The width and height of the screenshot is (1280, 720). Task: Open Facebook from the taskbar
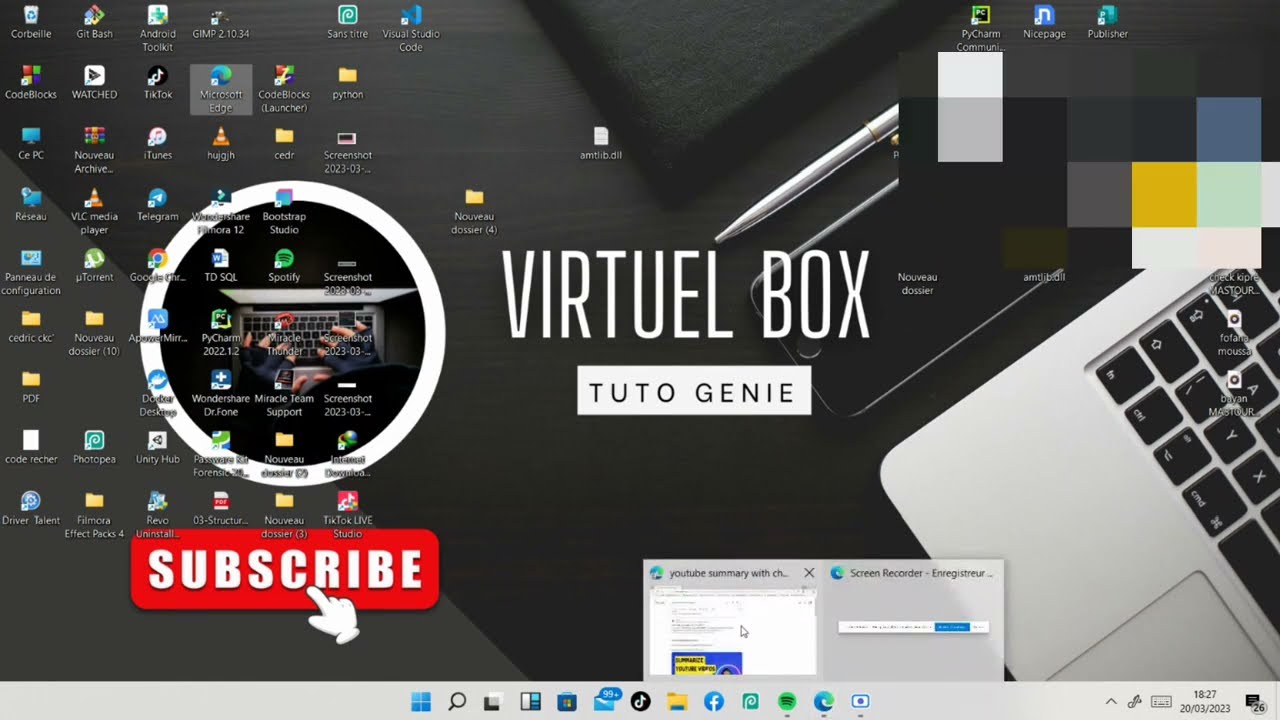pos(714,702)
